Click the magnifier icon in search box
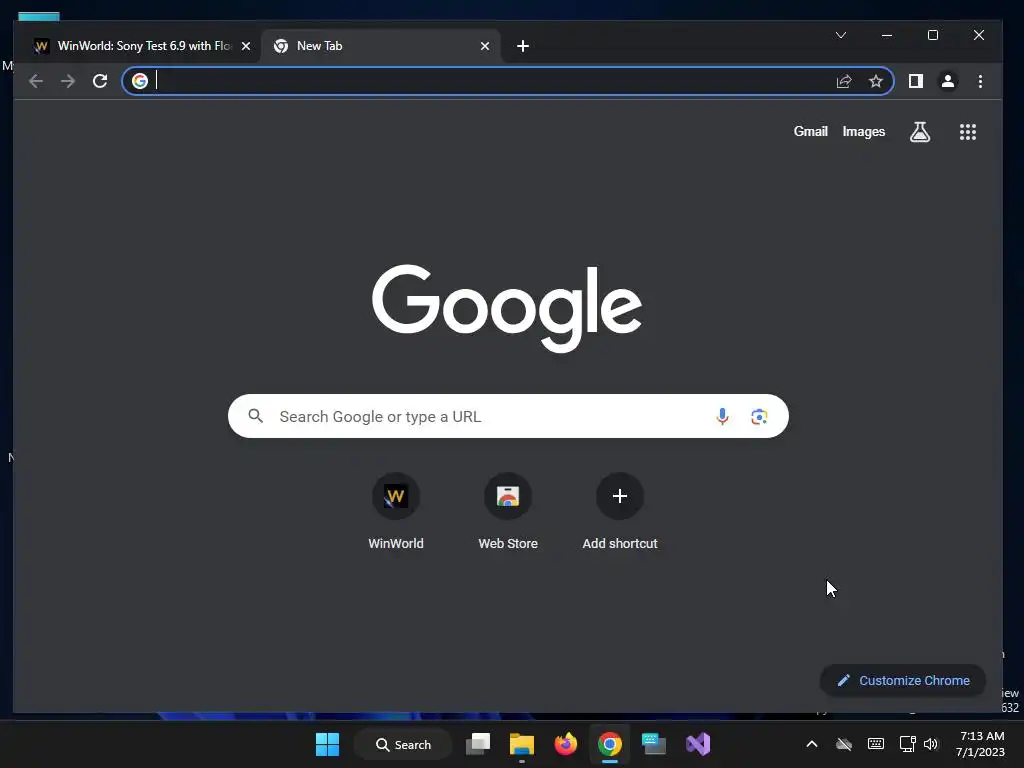Viewport: 1024px width, 768px height. (256, 416)
